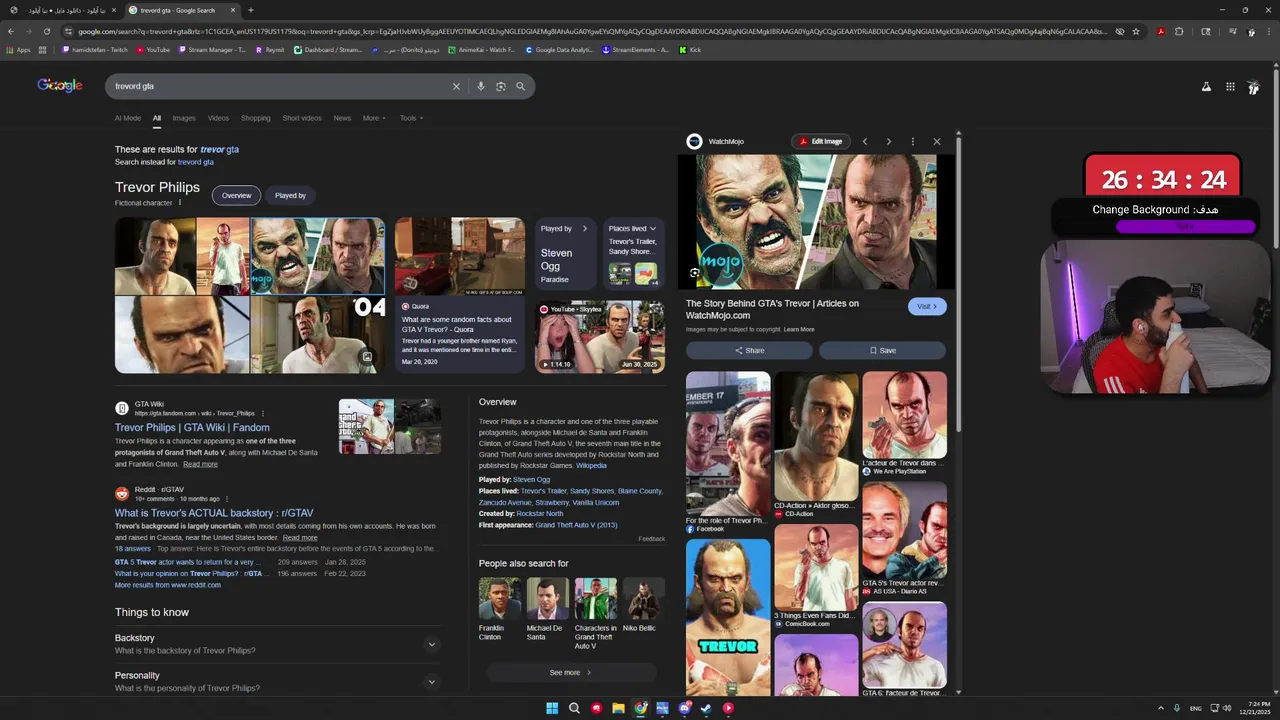Go back with the browser back arrow
Screen dimensions: 1280x720
(x=10, y=31)
